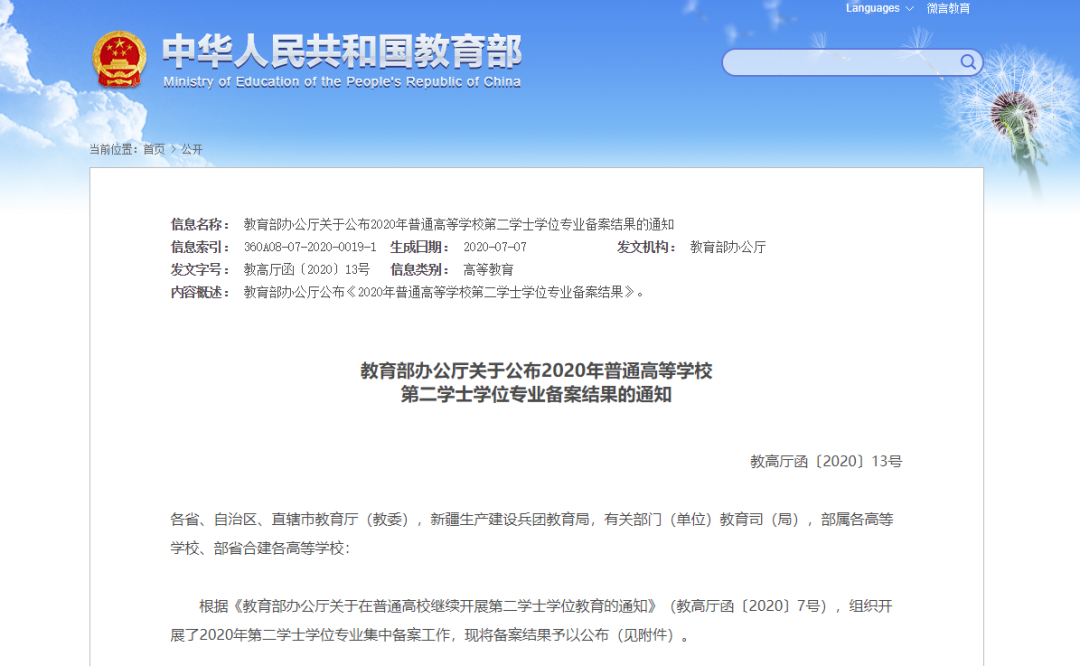
Task: Click the 中华人民共和国教育部 site title
Action: 341,50
